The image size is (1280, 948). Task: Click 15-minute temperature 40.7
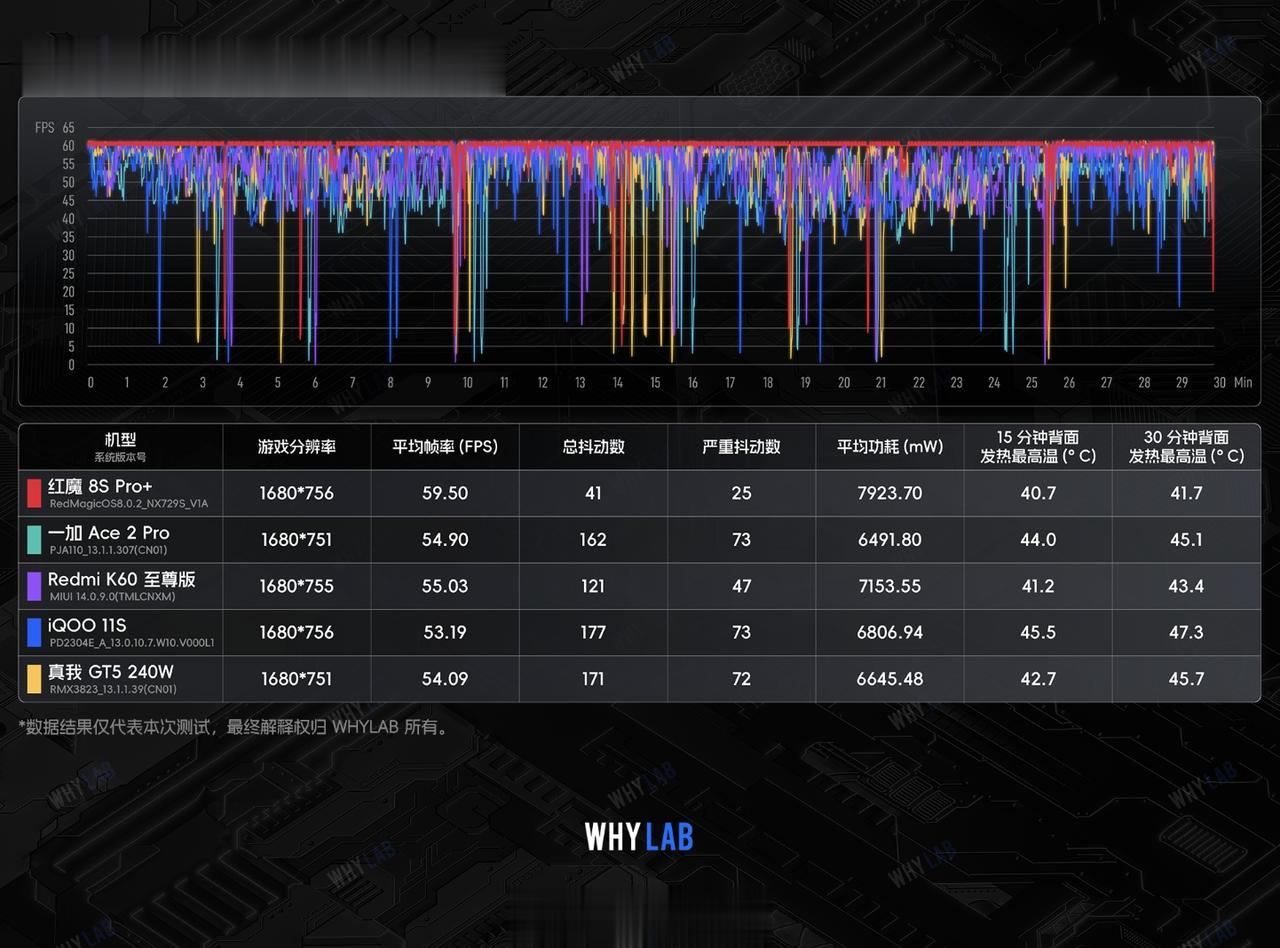click(x=1038, y=493)
